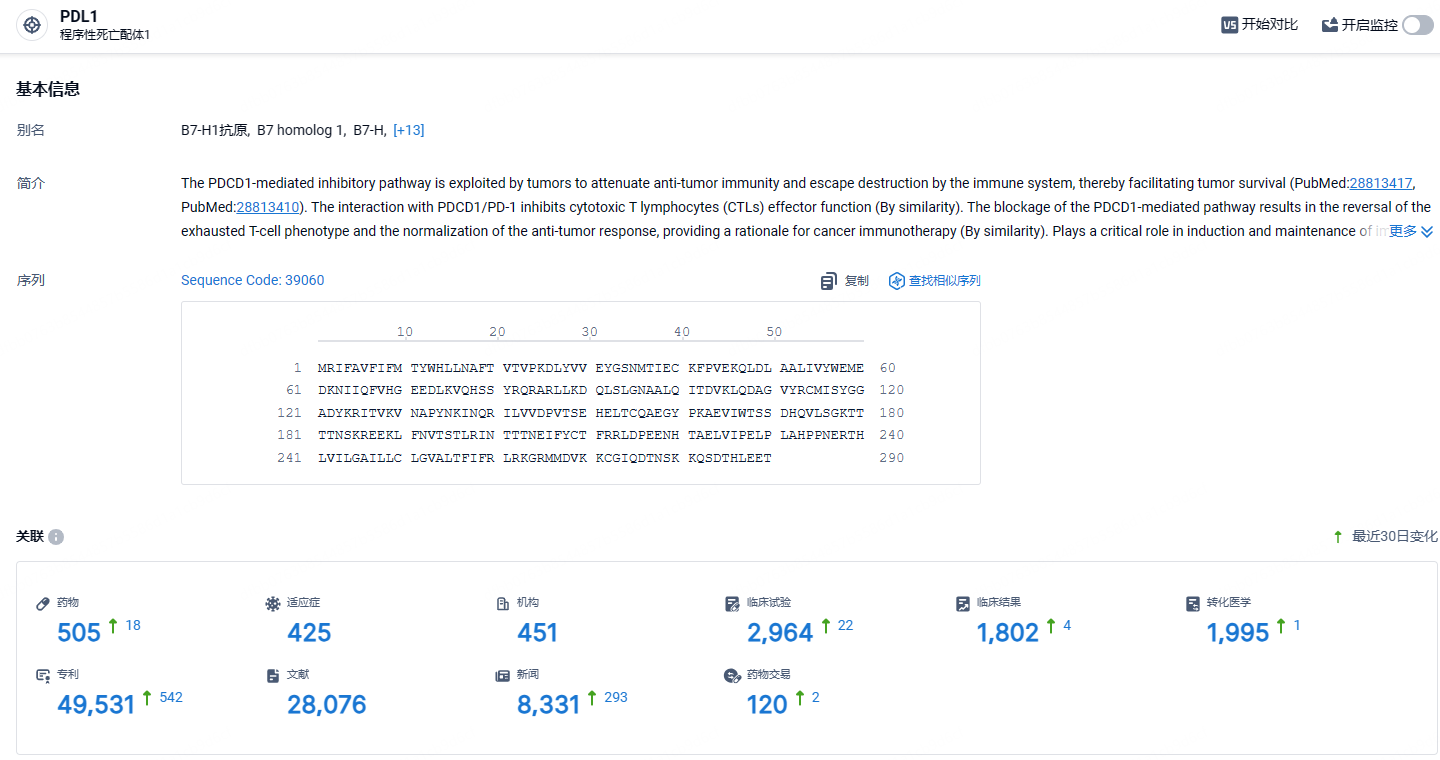Click the info icon beside 关联
This screenshot has width=1440, height=760.
[56, 537]
